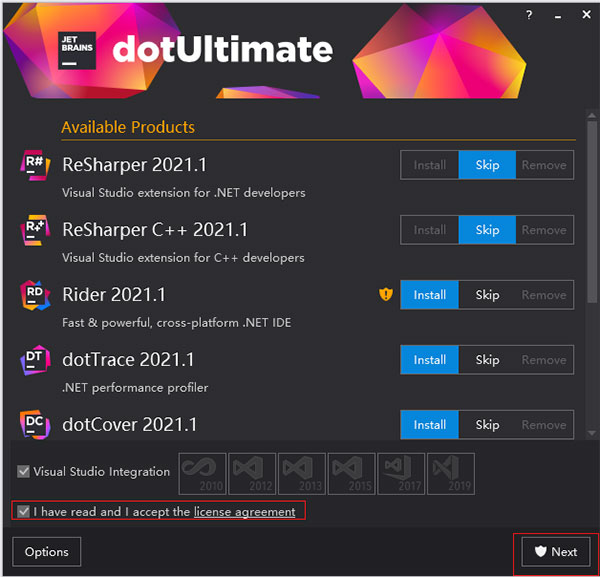The height and width of the screenshot is (577, 600).
Task: Click 'Visual Studio extension for C++ developers' text
Action: click(183, 258)
